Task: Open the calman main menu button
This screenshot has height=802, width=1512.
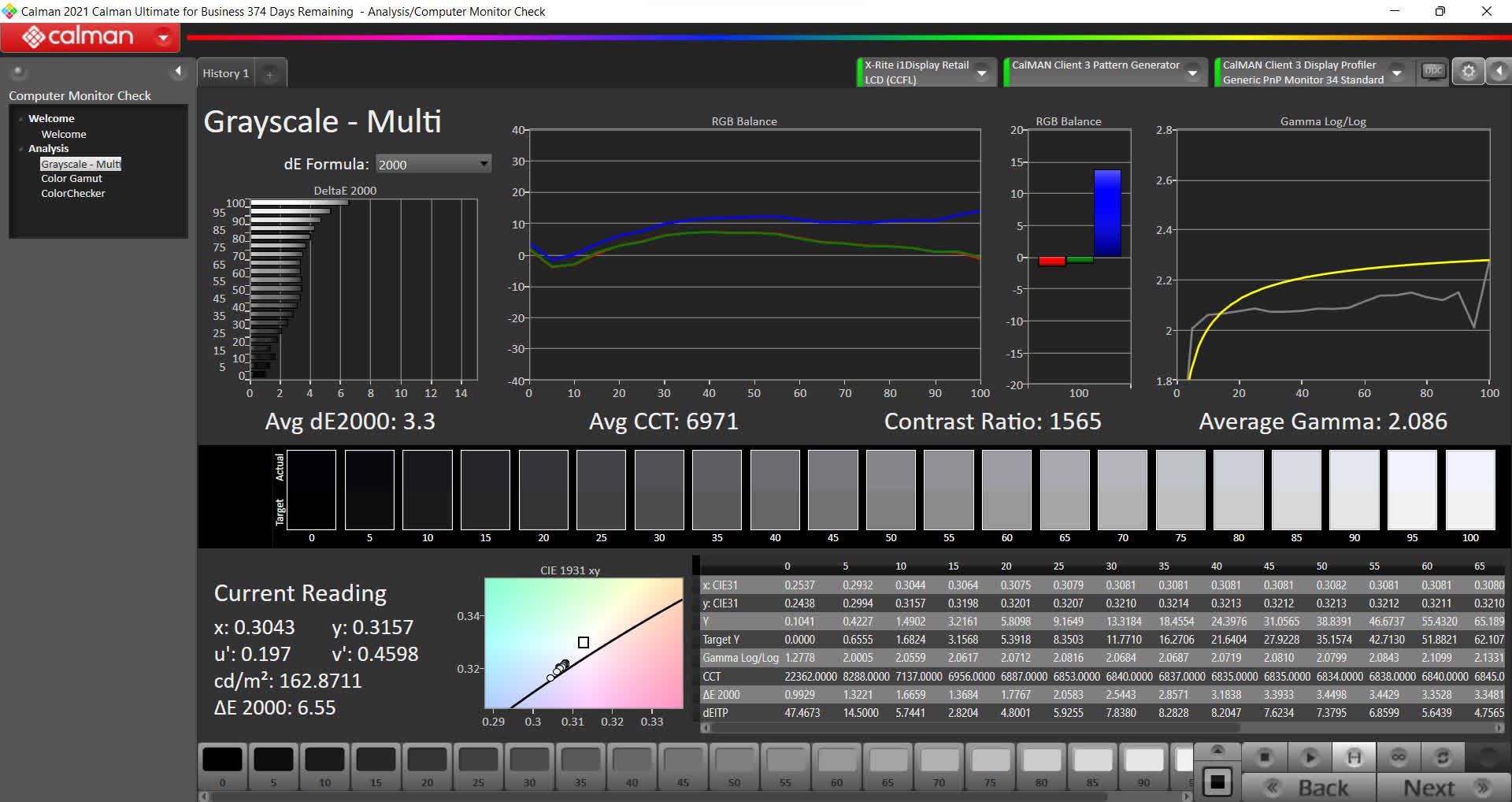Action: point(90,37)
